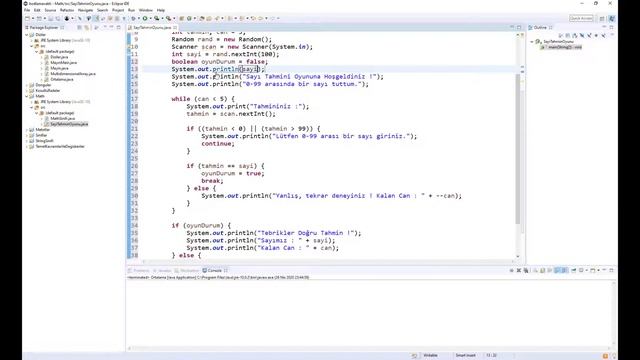
Task: Expand the Donguler project node
Action: [27, 85]
